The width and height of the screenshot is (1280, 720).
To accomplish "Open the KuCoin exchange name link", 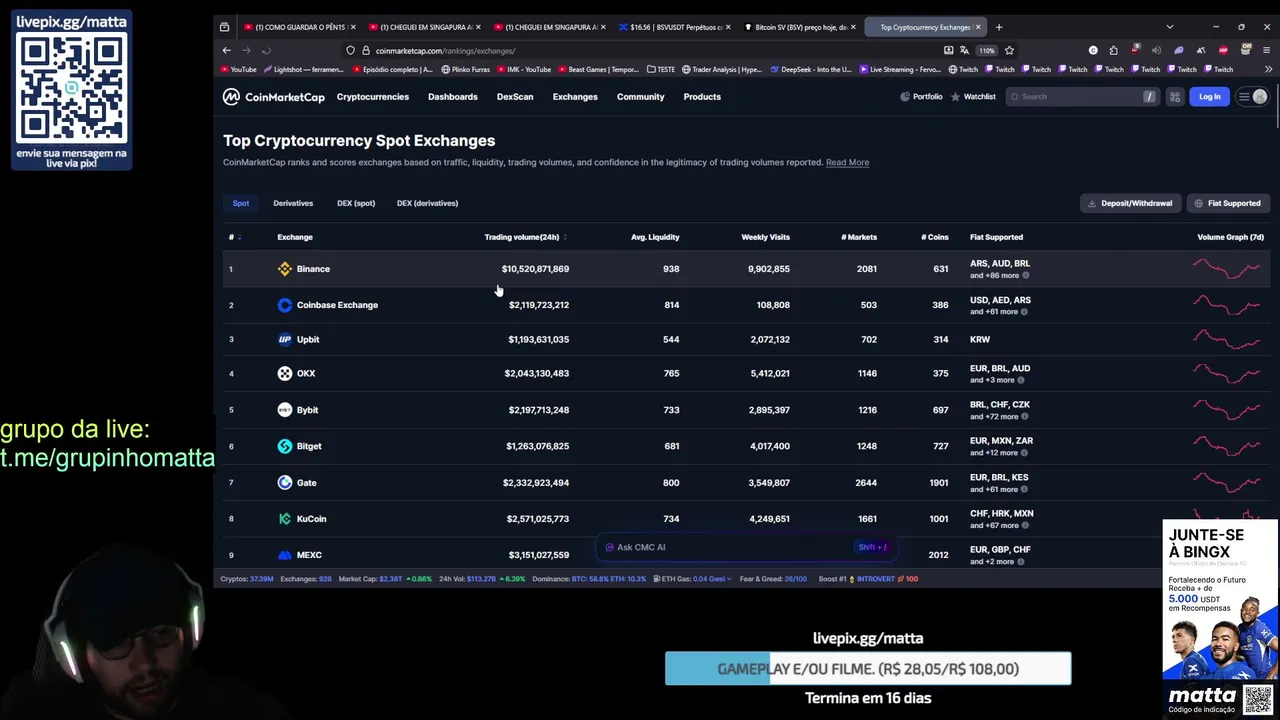I will [311, 519].
